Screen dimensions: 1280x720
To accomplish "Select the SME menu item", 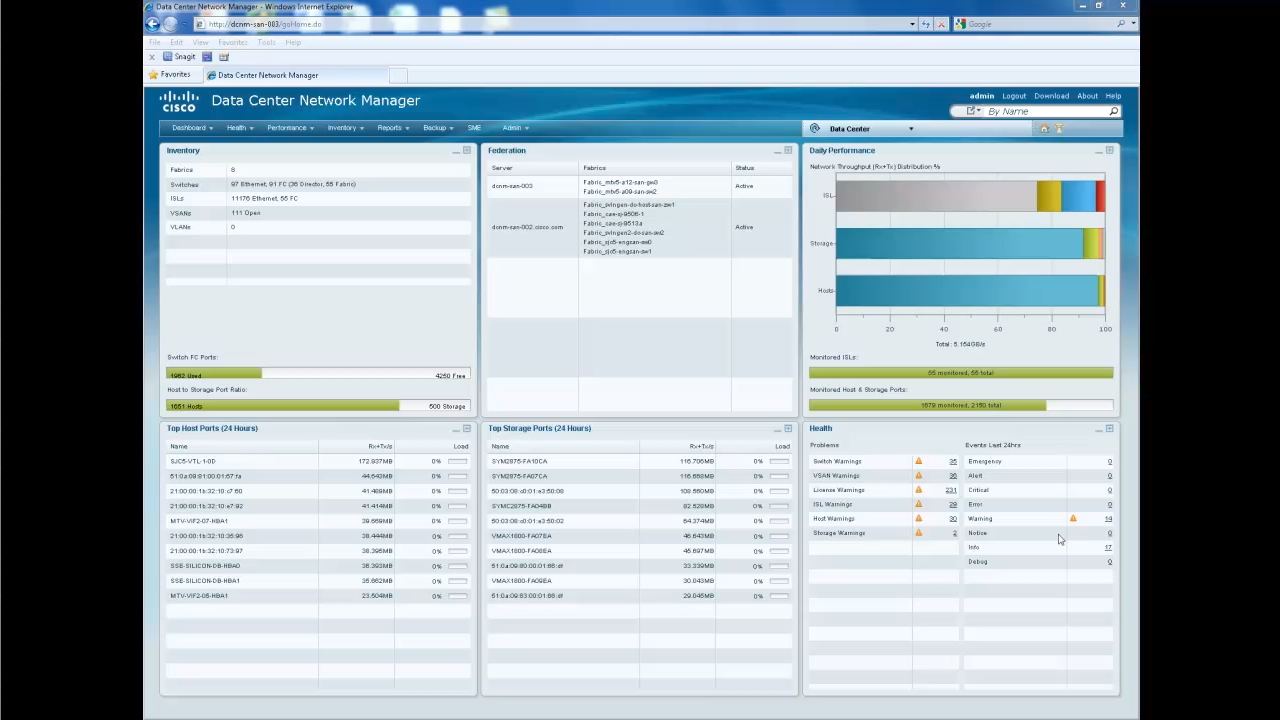I will pyautogui.click(x=474, y=128).
